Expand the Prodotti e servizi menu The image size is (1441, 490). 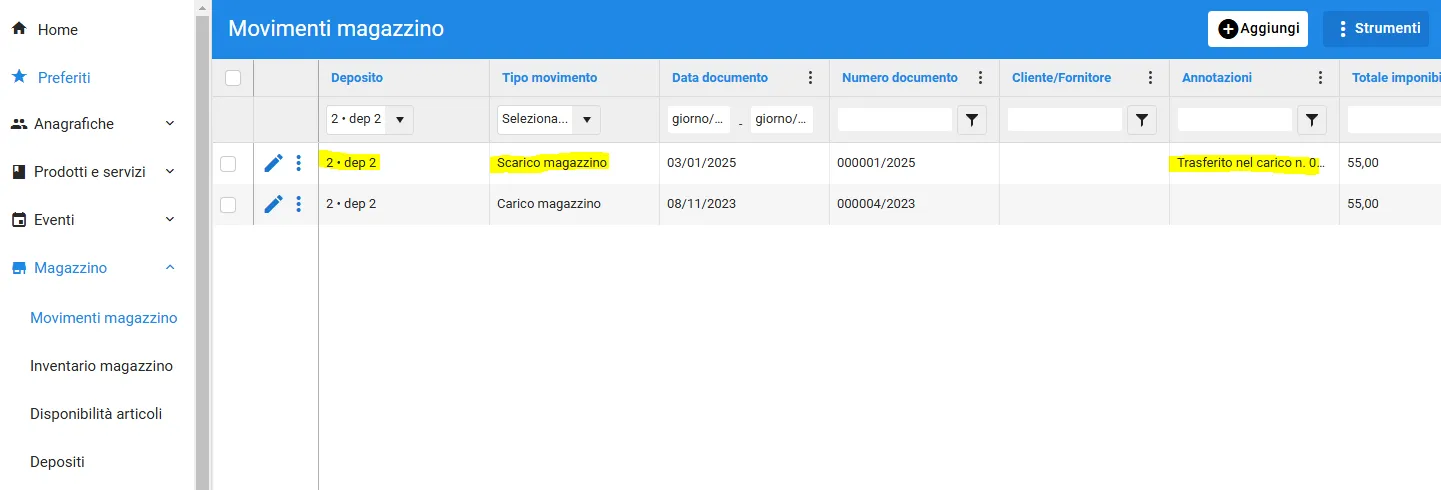[169, 172]
